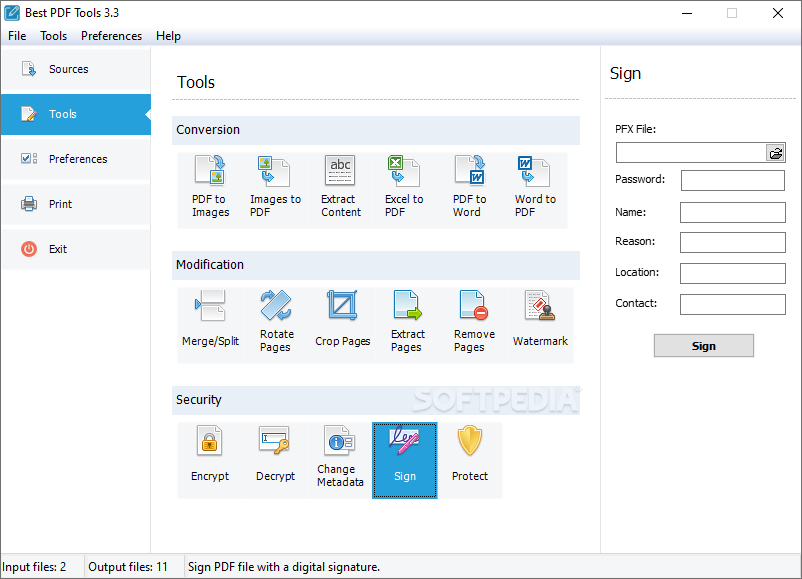Click the Sign button in the panel
Viewport: 802px width, 579px height.
[x=703, y=346]
